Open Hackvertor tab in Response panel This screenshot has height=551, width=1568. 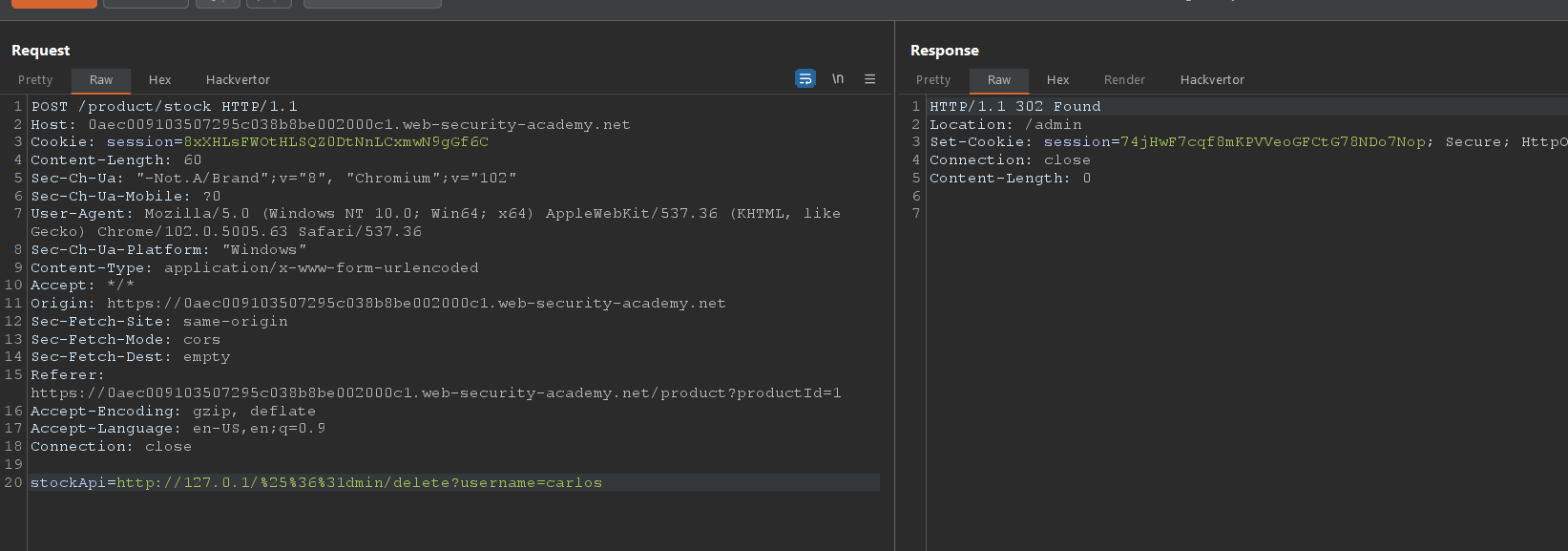click(x=1211, y=80)
